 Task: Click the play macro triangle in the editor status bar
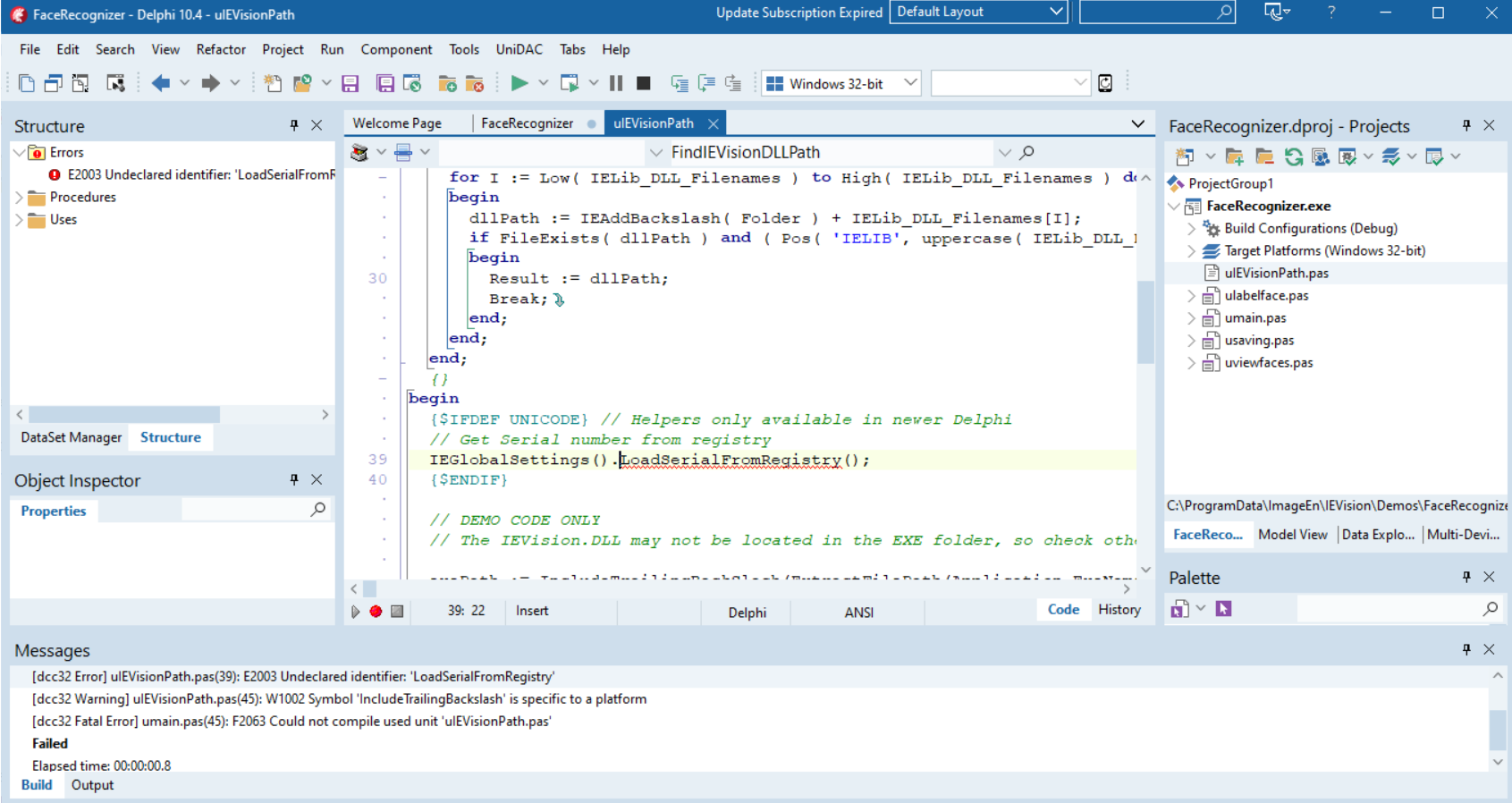(x=355, y=612)
